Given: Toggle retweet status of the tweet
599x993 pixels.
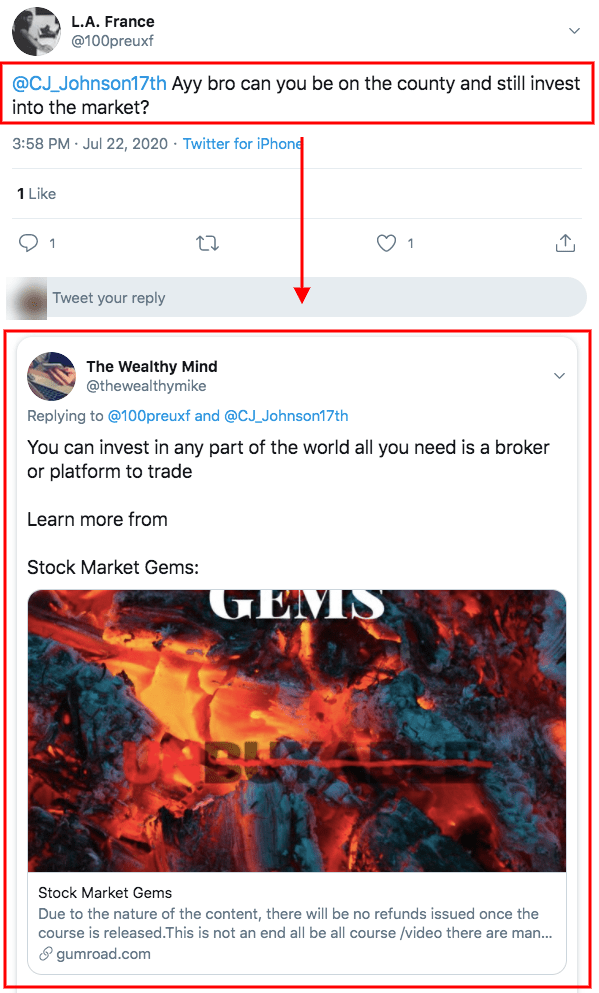Looking at the screenshot, I should coord(207,242).
